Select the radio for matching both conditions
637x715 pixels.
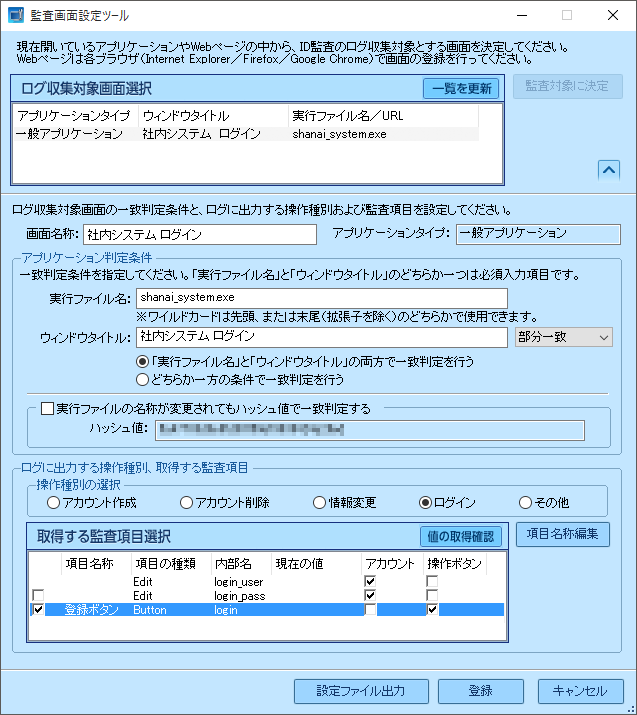pyautogui.click(x=142, y=362)
